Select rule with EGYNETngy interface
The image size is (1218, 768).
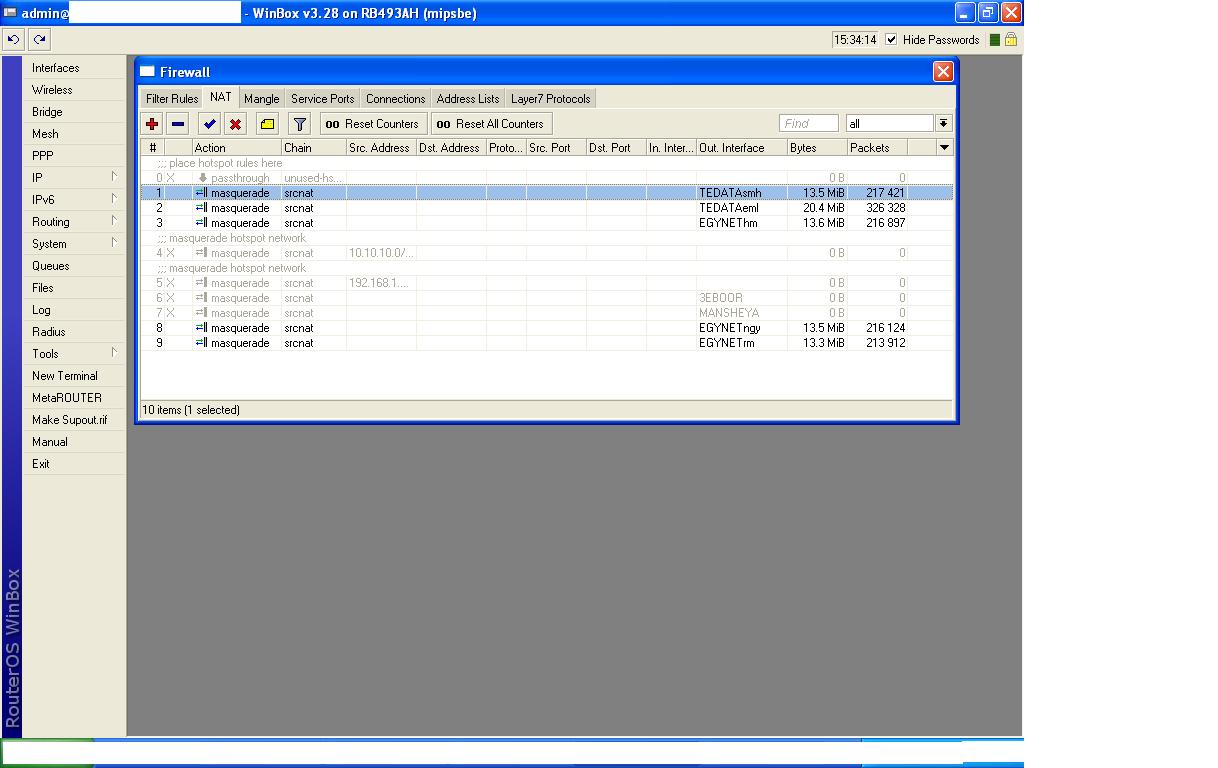[x=547, y=328]
